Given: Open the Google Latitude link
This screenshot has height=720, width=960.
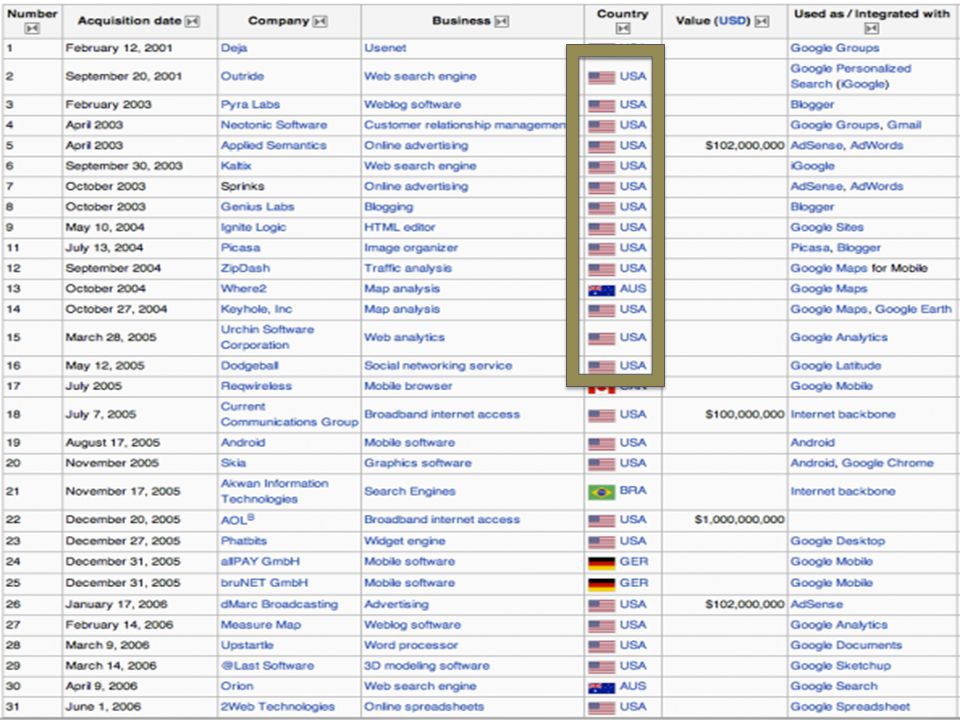Looking at the screenshot, I should (836, 366).
